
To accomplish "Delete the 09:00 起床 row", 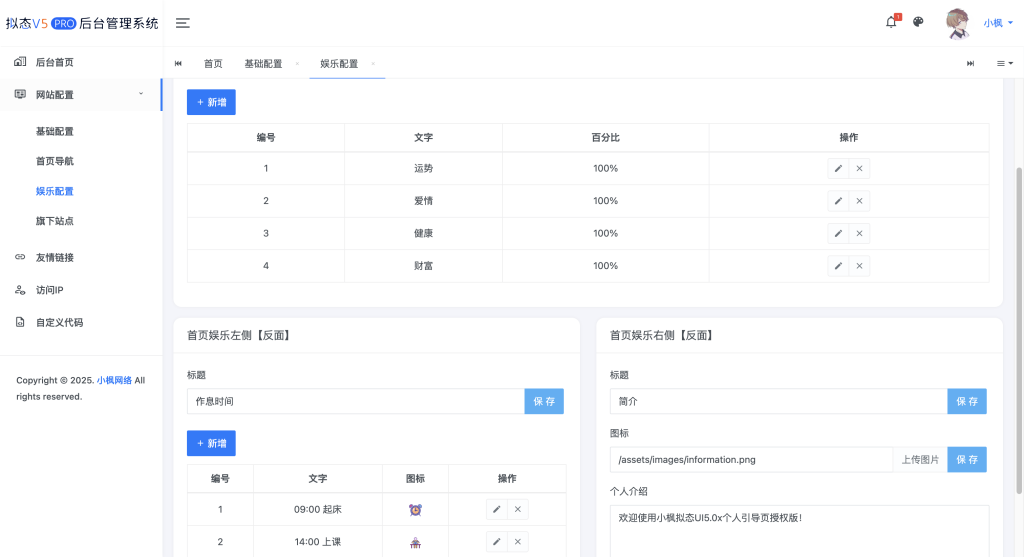I will click(x=518, y=509).
